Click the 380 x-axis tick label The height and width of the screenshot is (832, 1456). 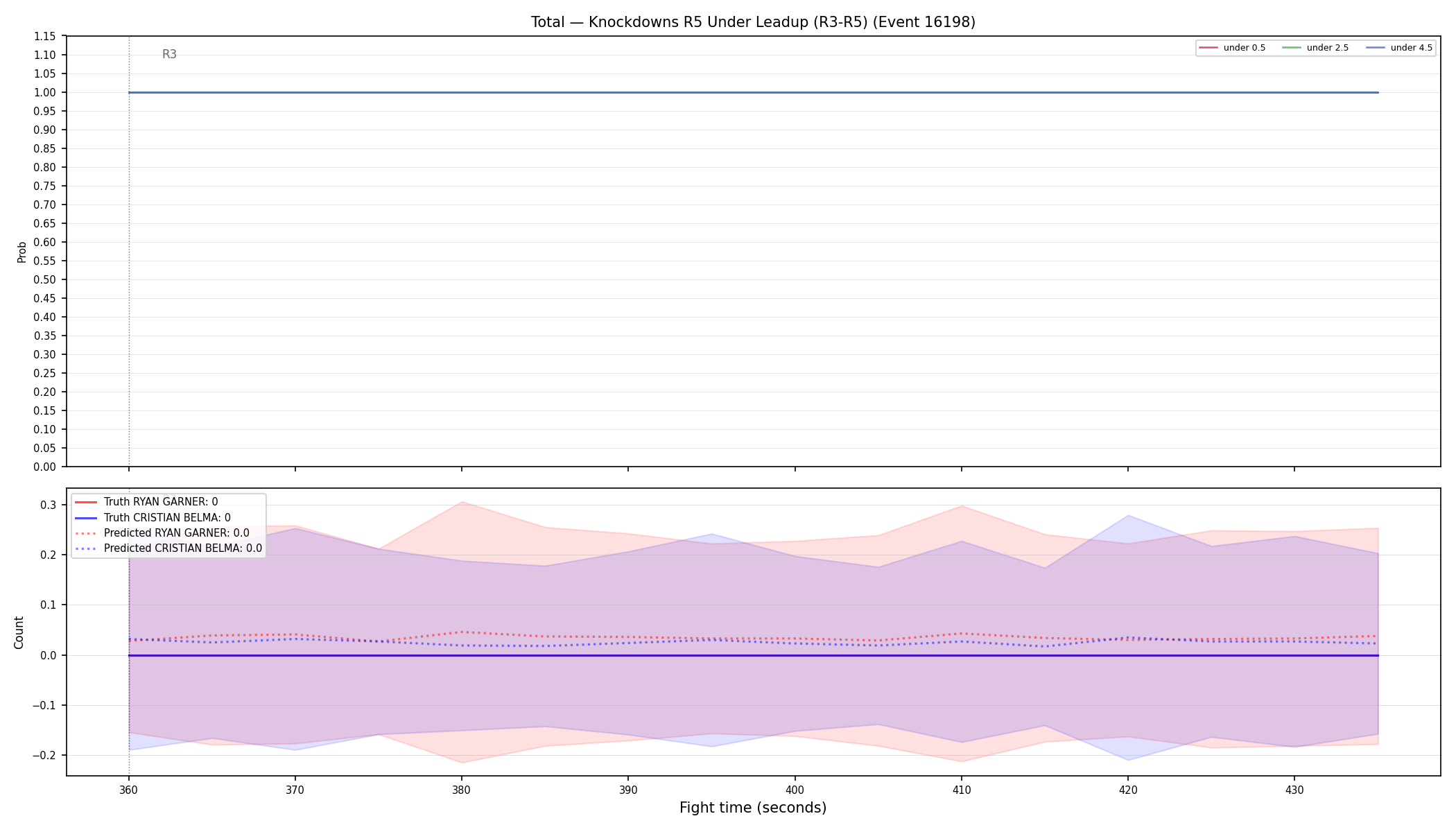(x=462, y=790)
